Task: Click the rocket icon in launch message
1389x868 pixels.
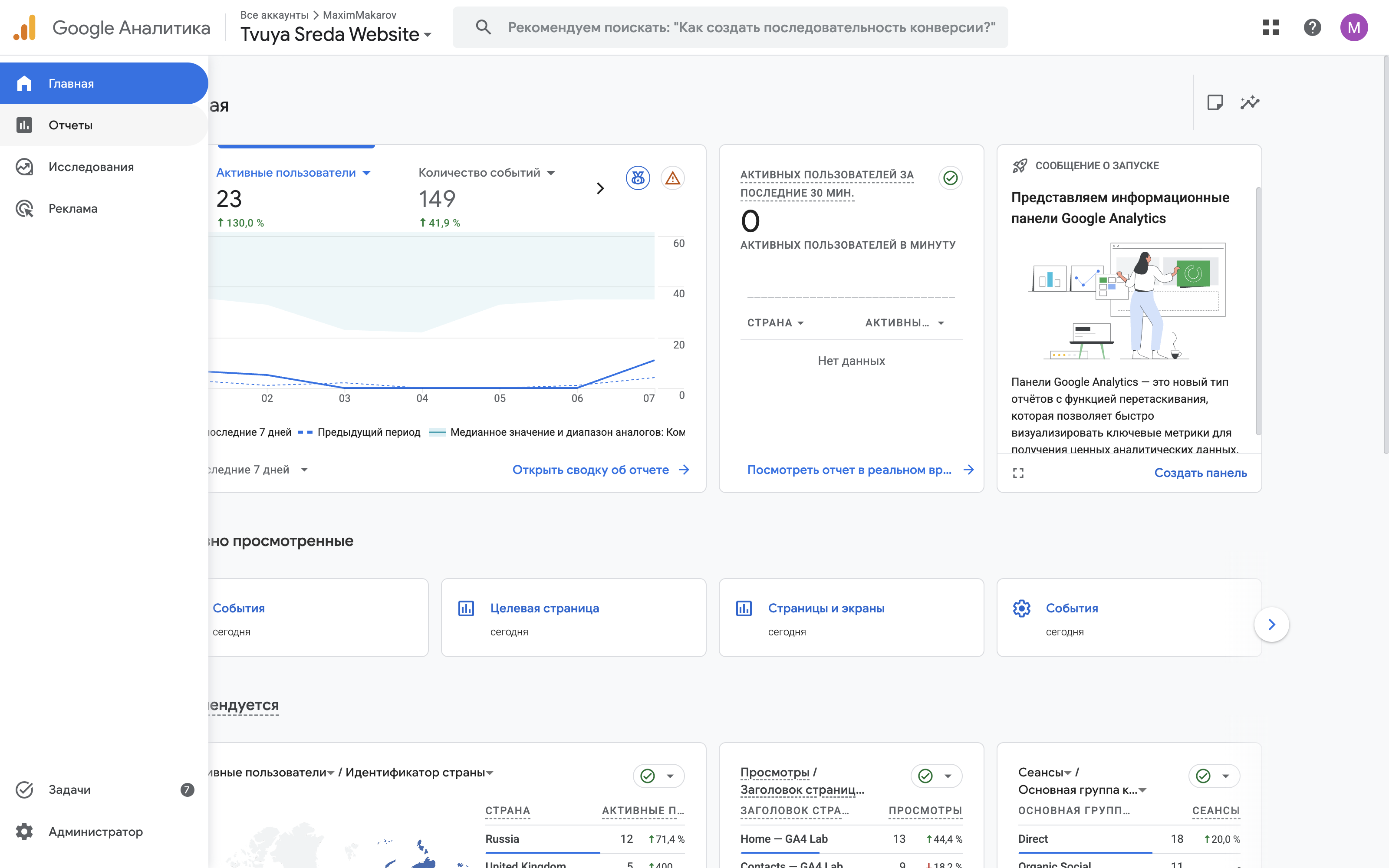Action: tap(1020, 166)
